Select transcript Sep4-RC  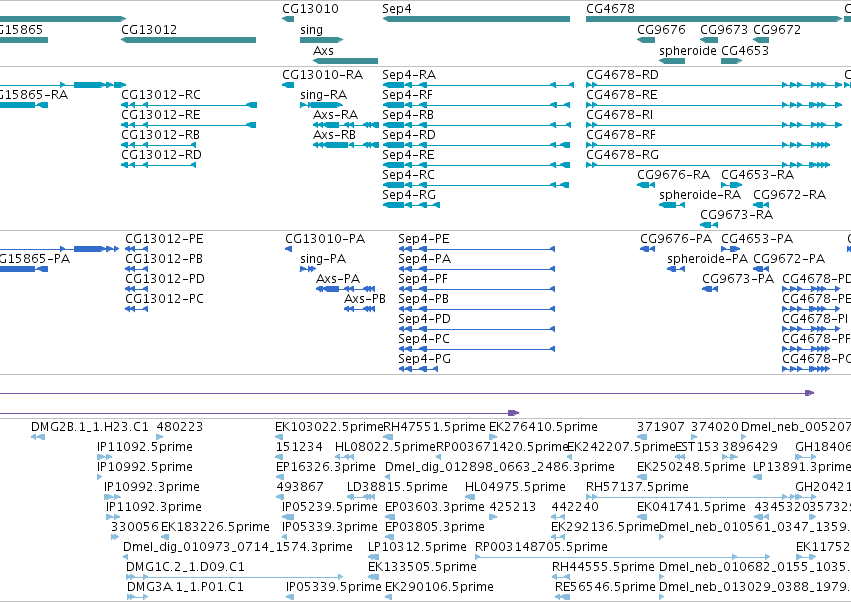click(x=476, y=185)
